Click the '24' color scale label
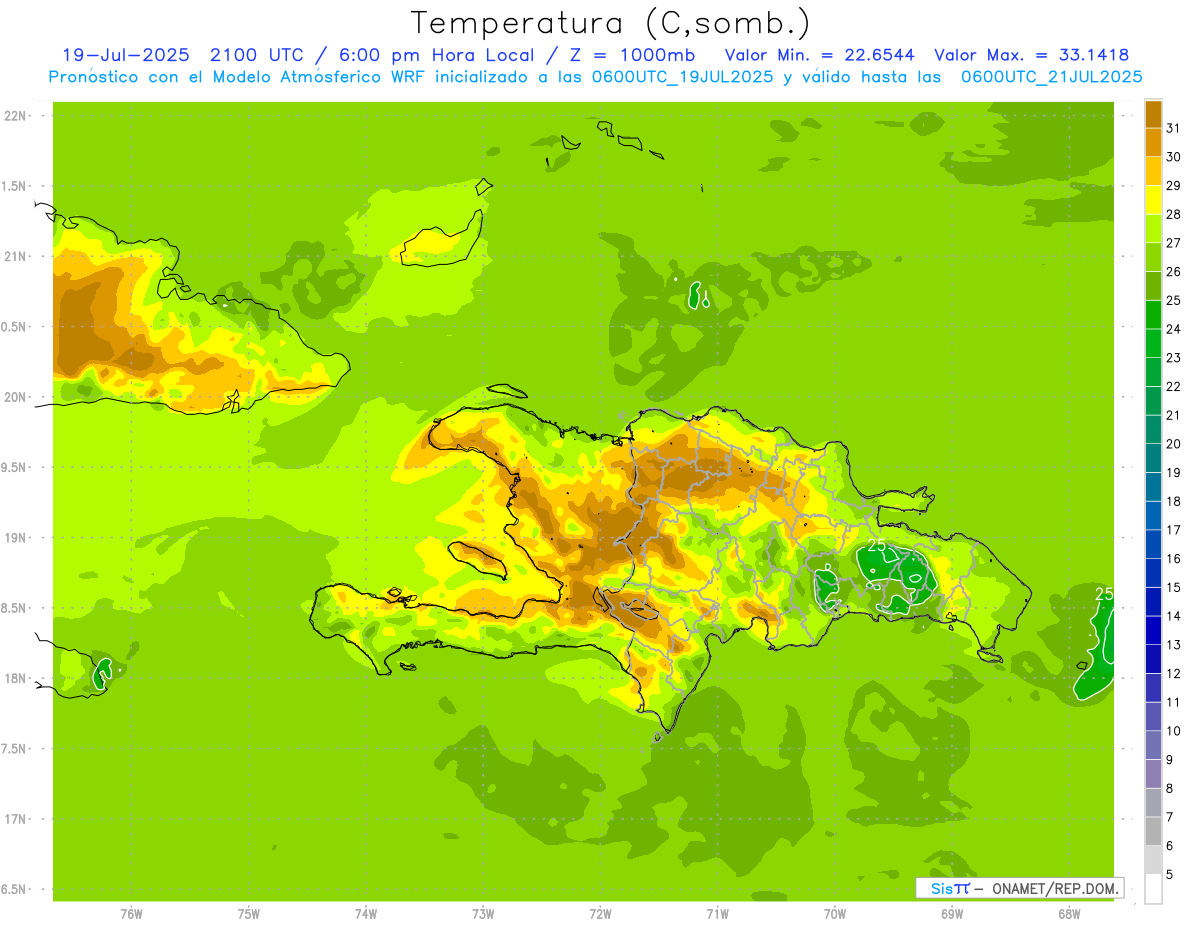The width and height of the screenshot is (1200, 927). 1174,328
